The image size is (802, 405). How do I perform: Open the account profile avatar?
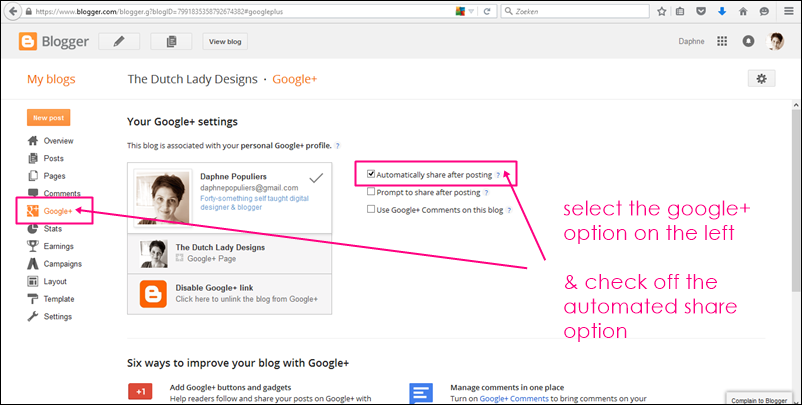pos(775,41)
